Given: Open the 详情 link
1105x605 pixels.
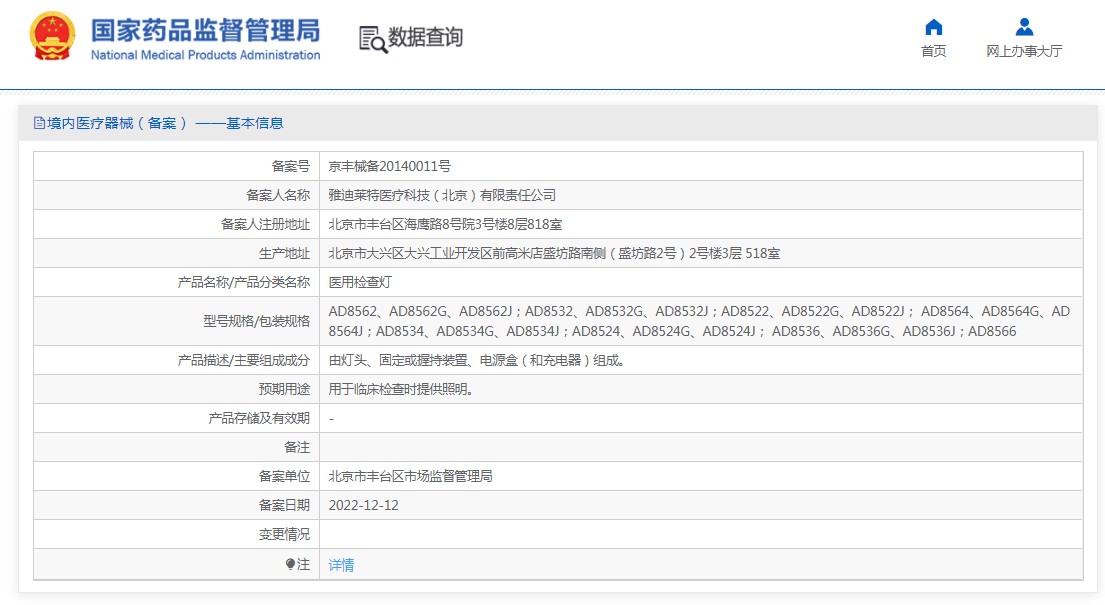Looking at the screenshot, I should pos(341,565).
